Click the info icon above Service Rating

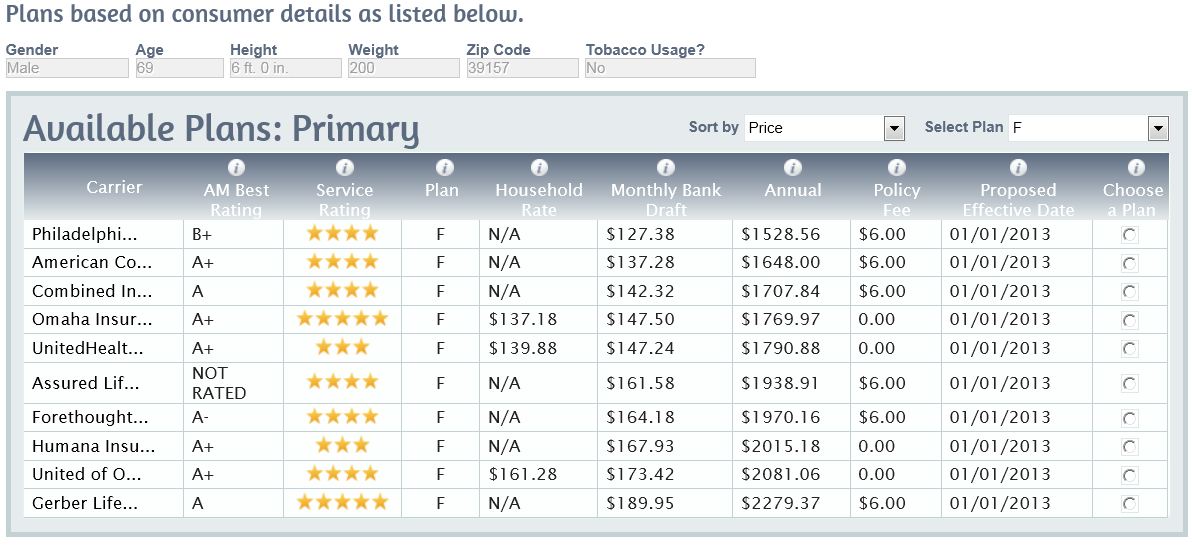pyautogui.click(x=344, y=168)
